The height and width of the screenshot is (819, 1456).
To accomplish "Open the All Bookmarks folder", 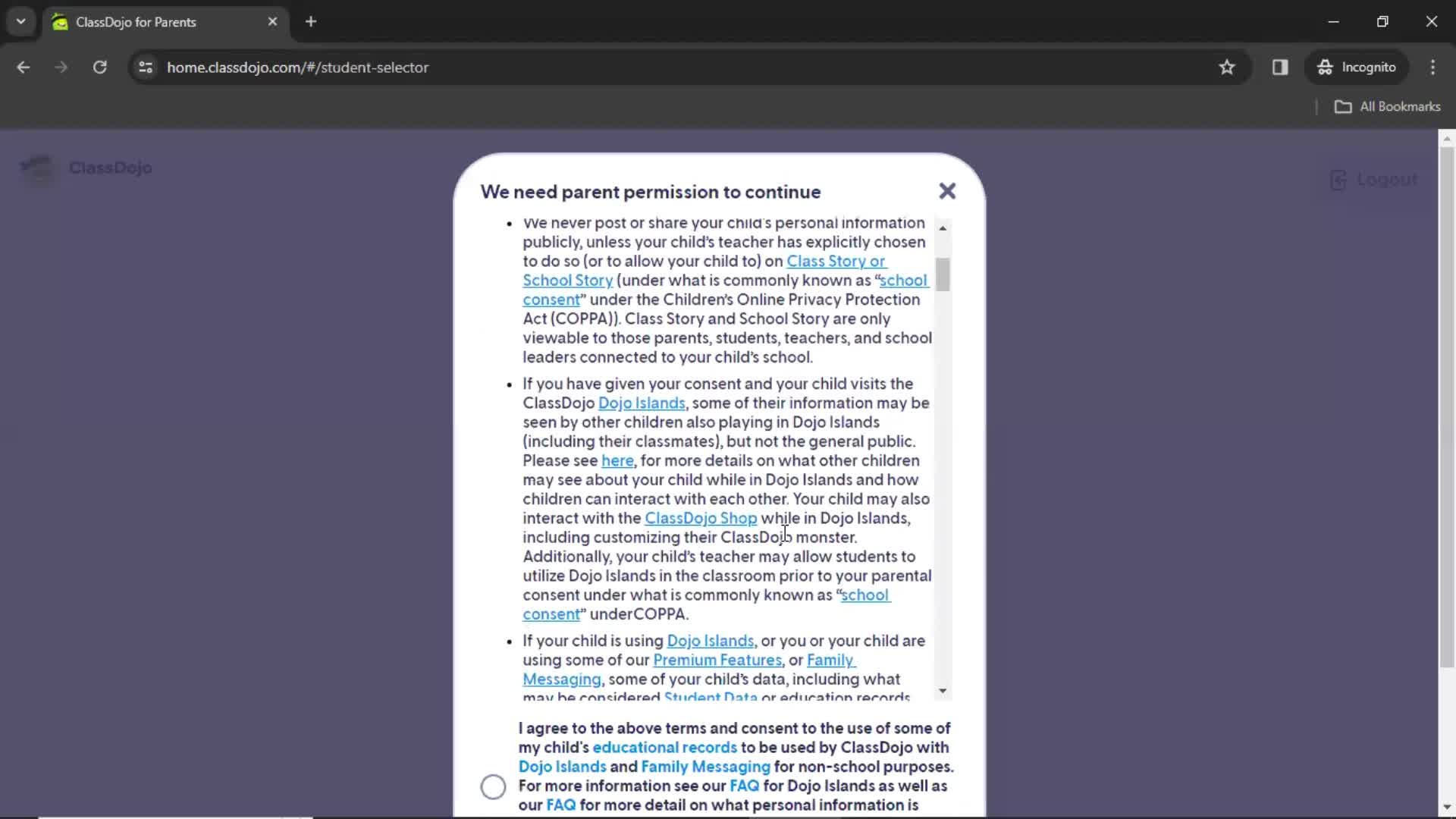I will point(1387,107).
